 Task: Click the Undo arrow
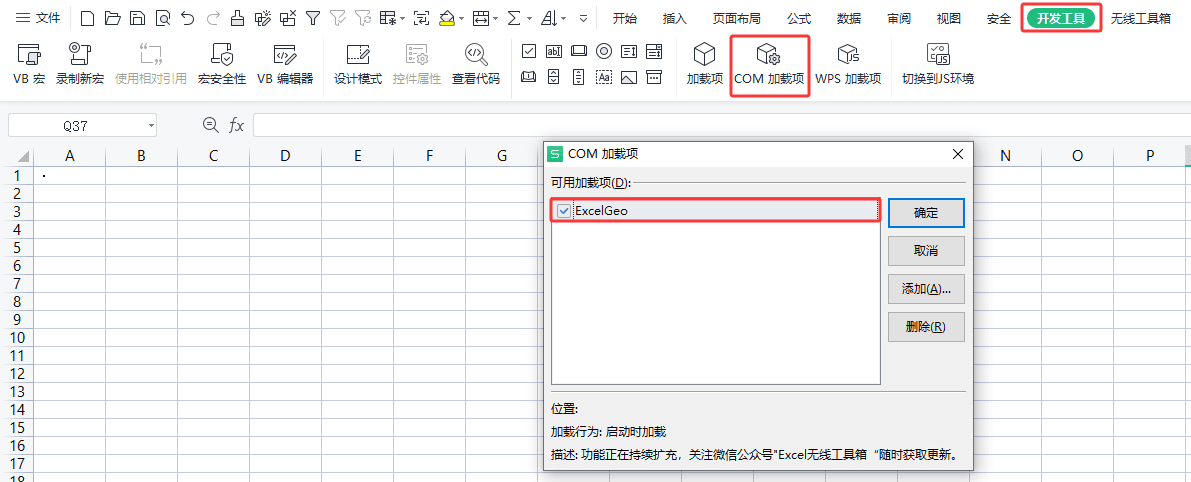coord(188,18)
